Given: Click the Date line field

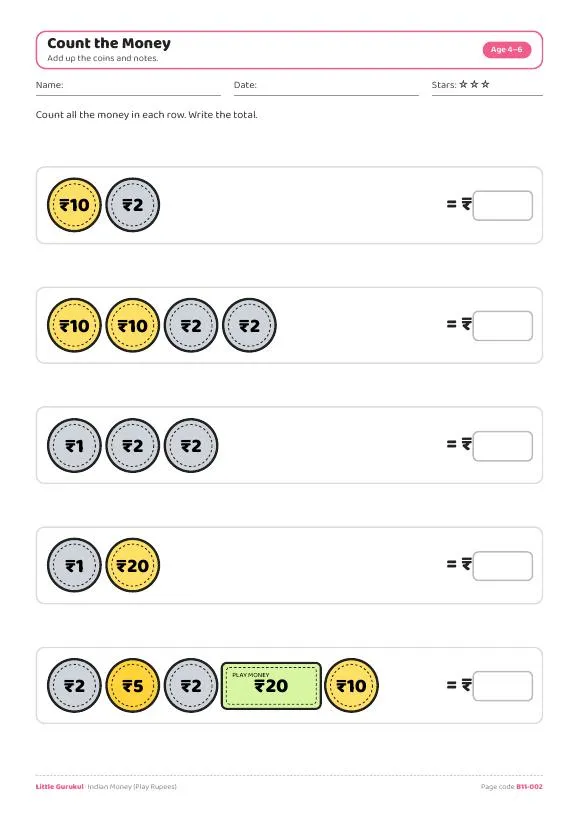Looking at the screenshot, I should click(x=326, y=87).
